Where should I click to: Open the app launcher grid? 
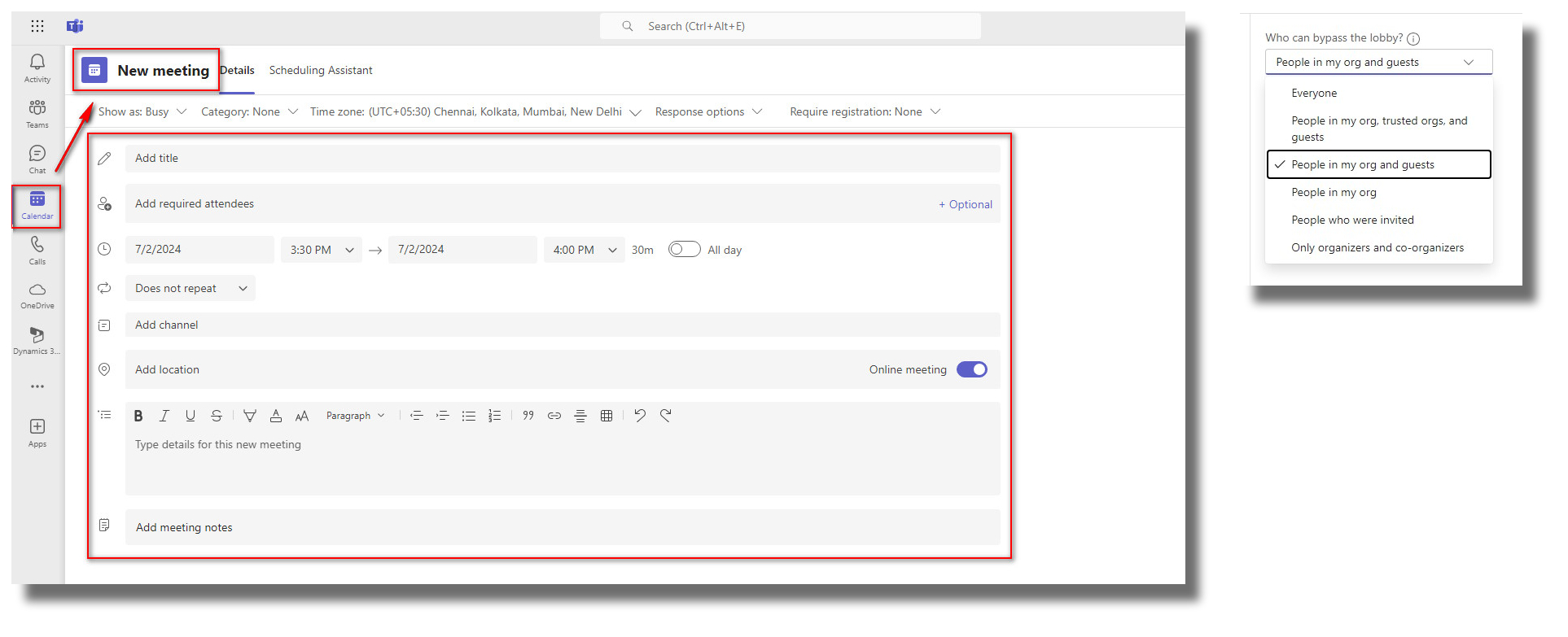[x=37, y=26]
